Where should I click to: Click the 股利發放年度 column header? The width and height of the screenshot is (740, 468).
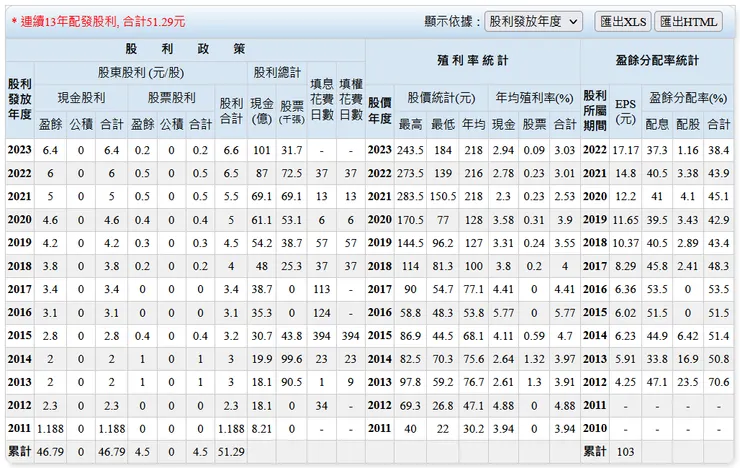(x=19, y=99)
